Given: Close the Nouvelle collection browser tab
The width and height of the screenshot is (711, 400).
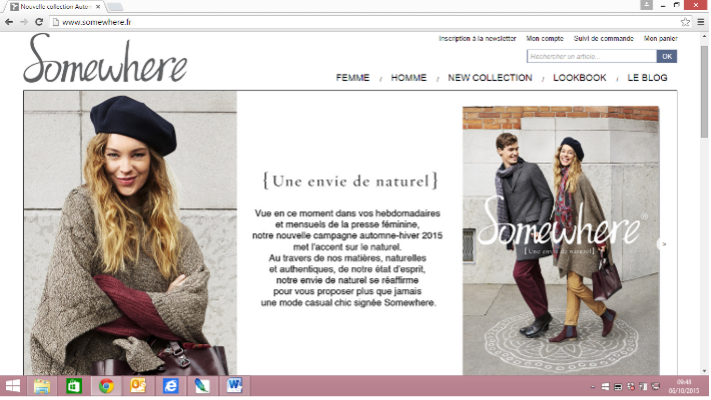Looking at the screenshot, I should click(98, 6).
